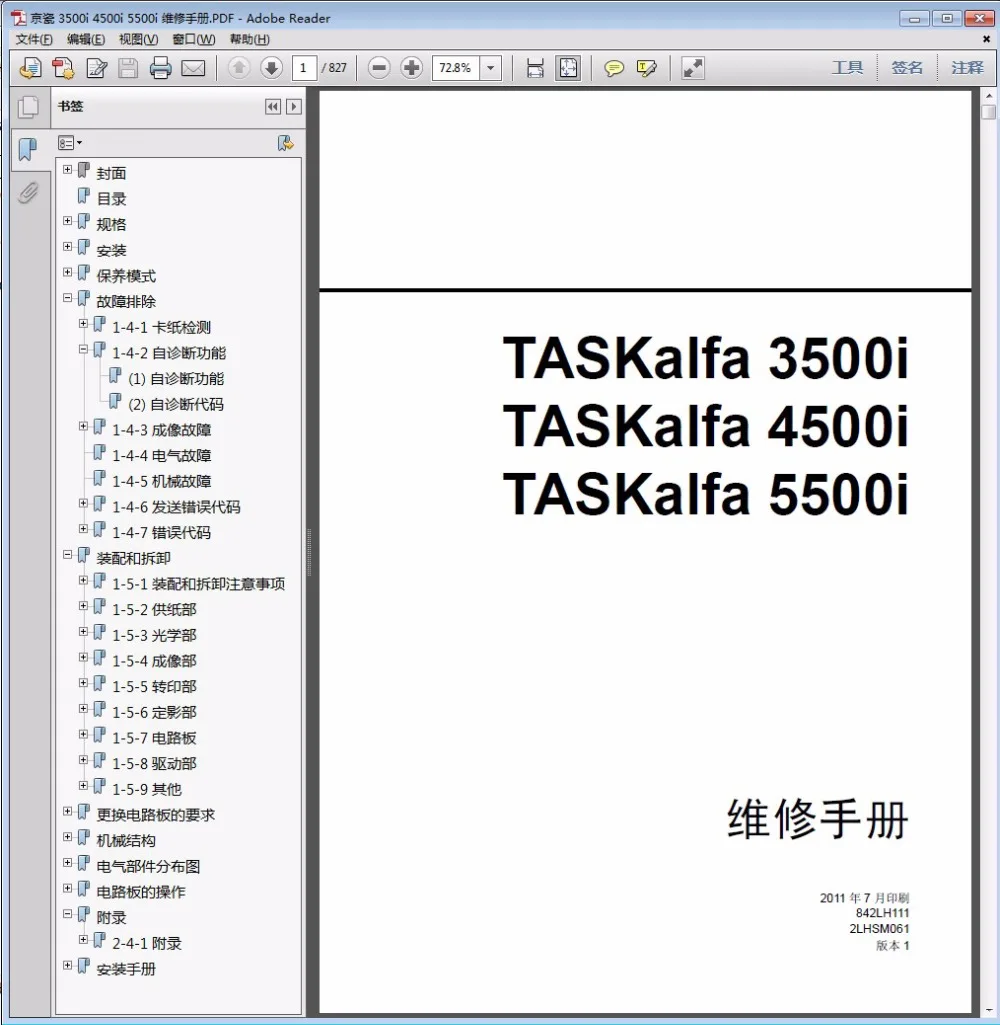Viewport: 1000px width, 1025px height.
Task: Select 1-4-5 机械故障 bookmark
Action: click(161, 482)
